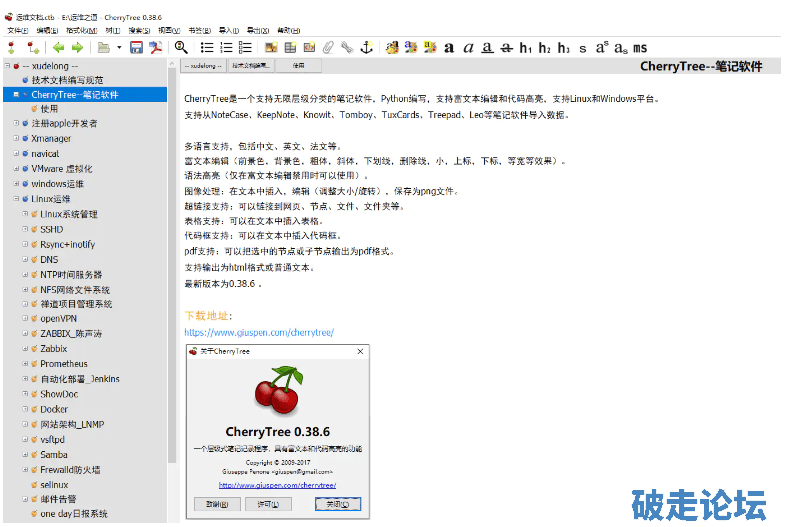Viewport: 786px width, 527px height.
Task: Insert an anchor with the anchor icon
Action: pos(366,47)
